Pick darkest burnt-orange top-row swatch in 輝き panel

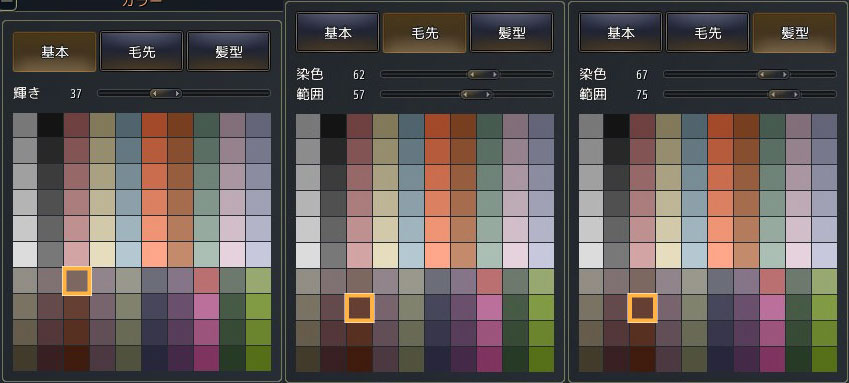pyautogui.click(x=180, y=125)
